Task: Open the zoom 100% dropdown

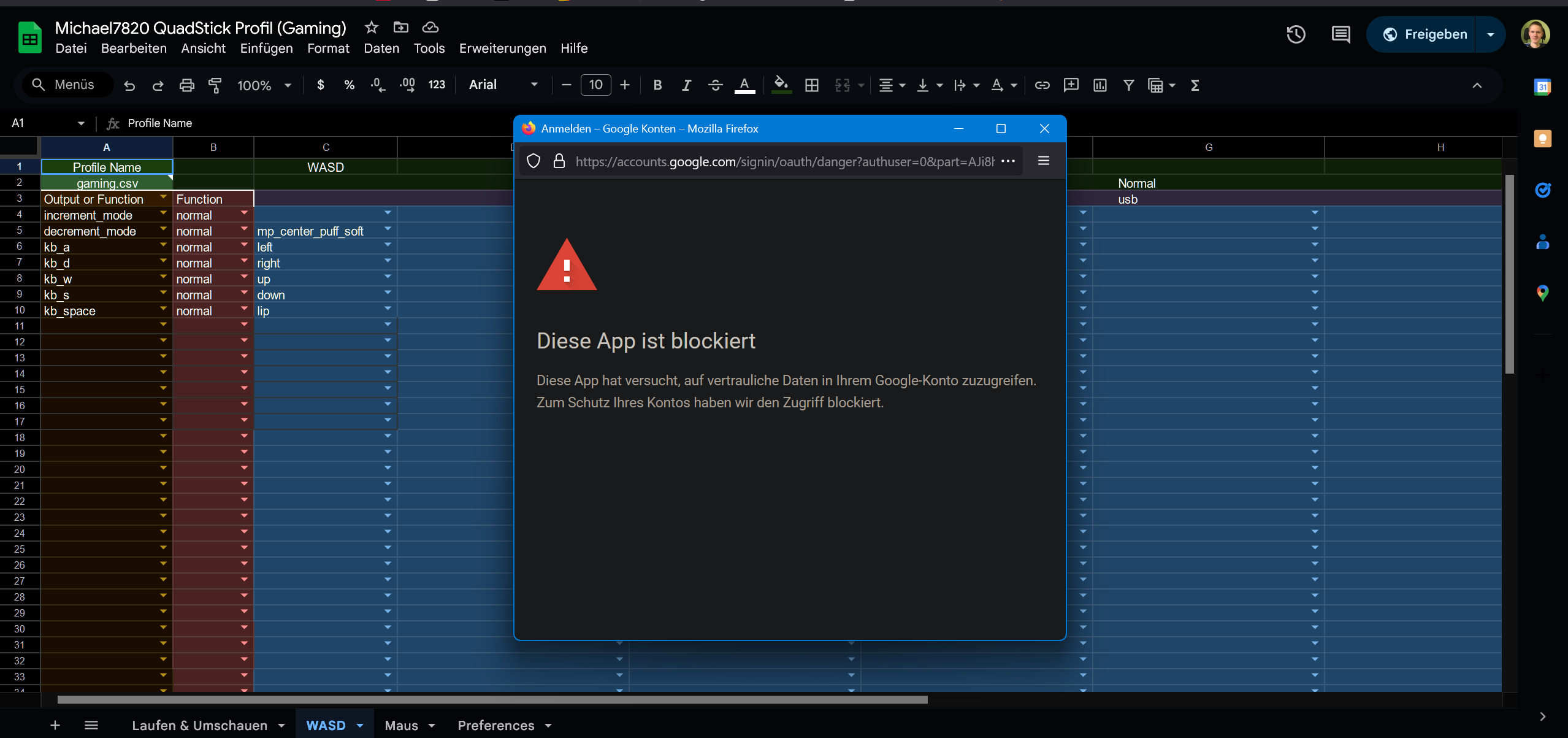Action: click(x=264, y=85)
